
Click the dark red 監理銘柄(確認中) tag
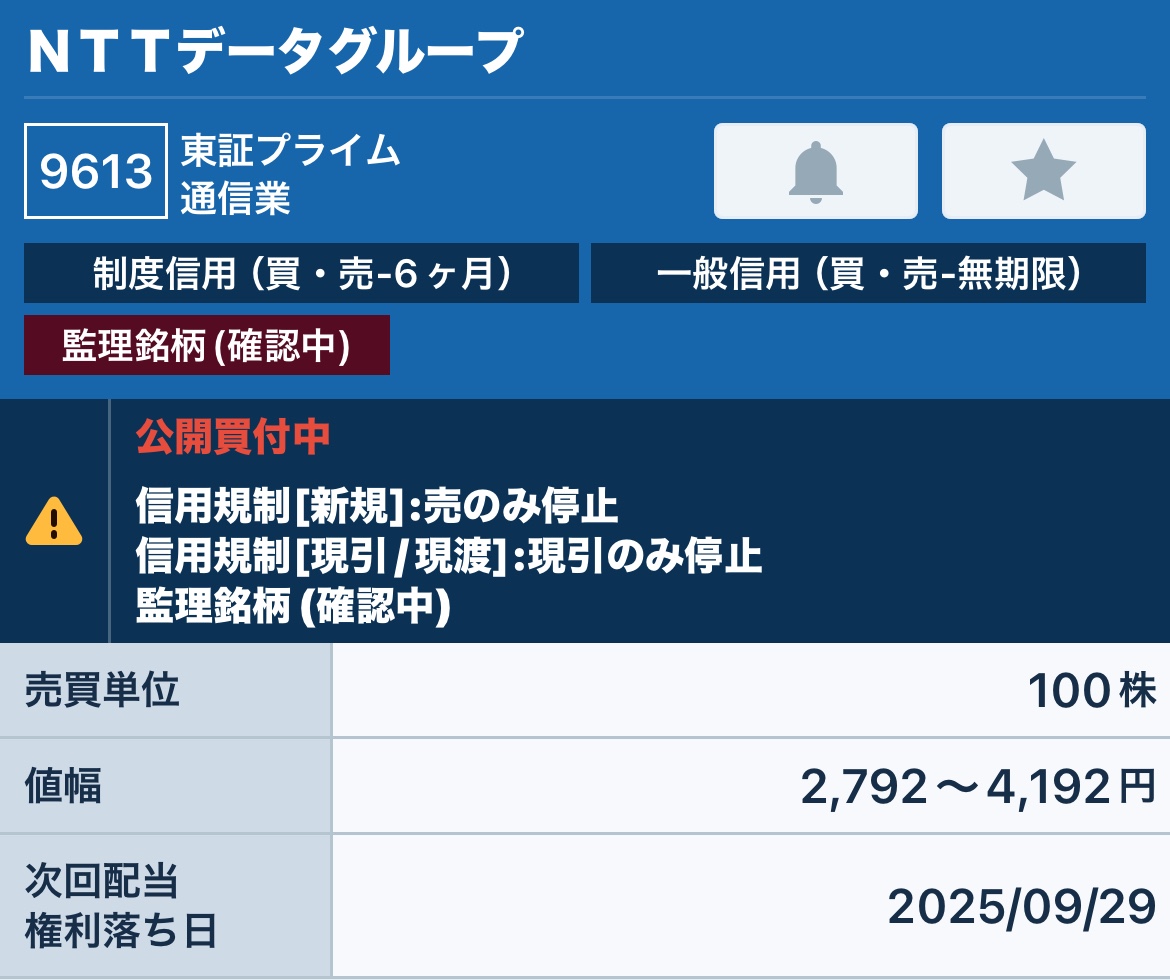207,345
